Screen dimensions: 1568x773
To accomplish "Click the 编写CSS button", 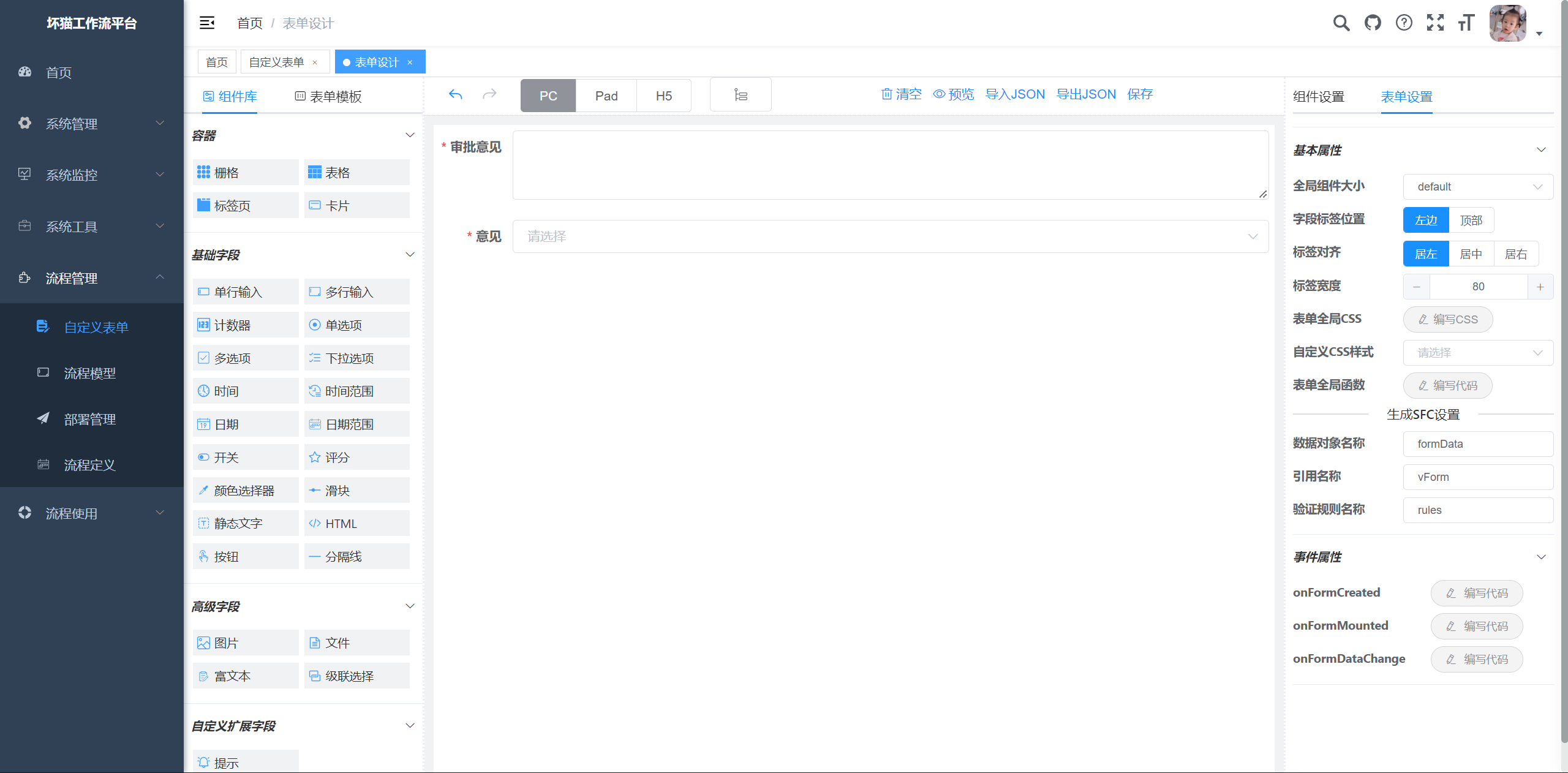I will tap(1447, 320).
